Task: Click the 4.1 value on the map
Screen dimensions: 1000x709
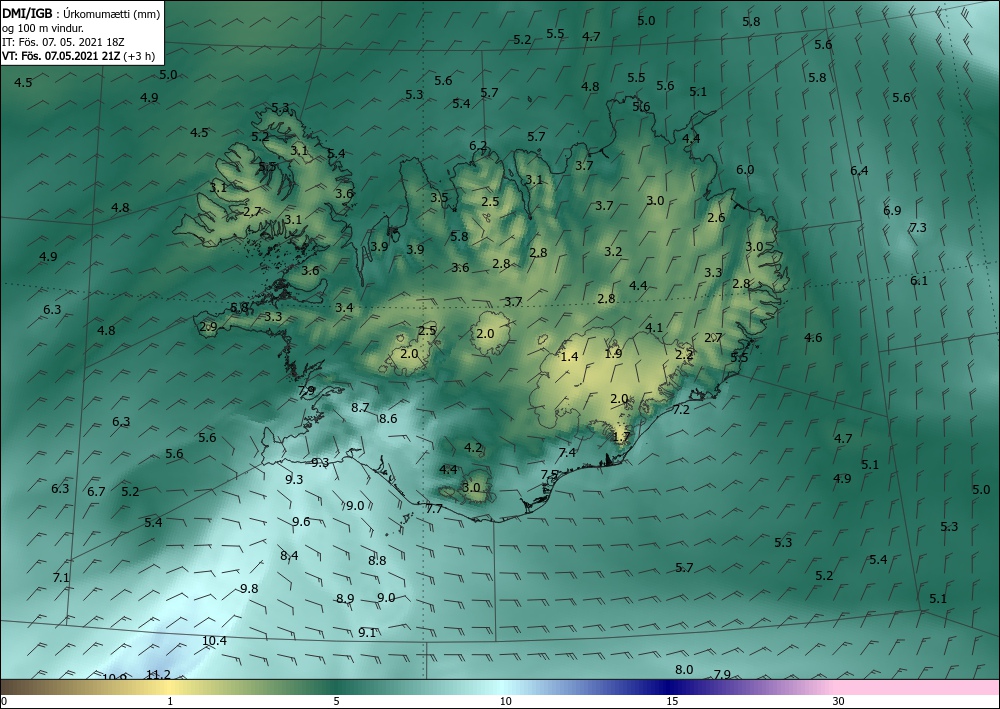Action: click(654, 328)
